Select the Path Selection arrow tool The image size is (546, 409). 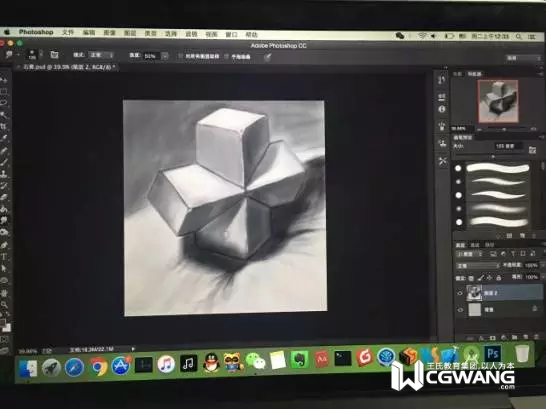(x=4, y=268)
